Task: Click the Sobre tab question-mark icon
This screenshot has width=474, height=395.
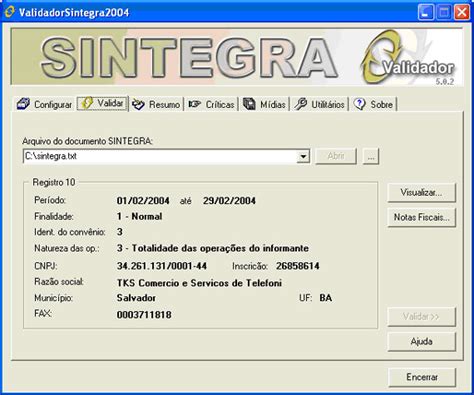Action: [359, 104]
